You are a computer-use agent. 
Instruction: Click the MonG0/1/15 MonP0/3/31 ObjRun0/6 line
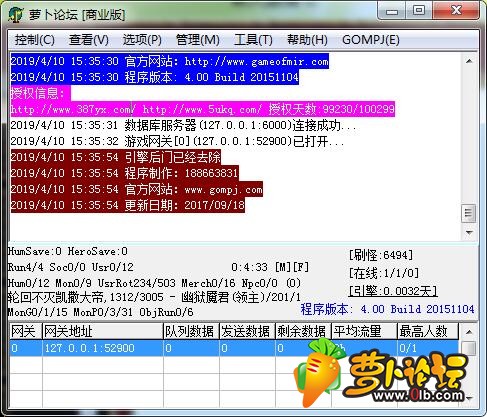(100, 312)
